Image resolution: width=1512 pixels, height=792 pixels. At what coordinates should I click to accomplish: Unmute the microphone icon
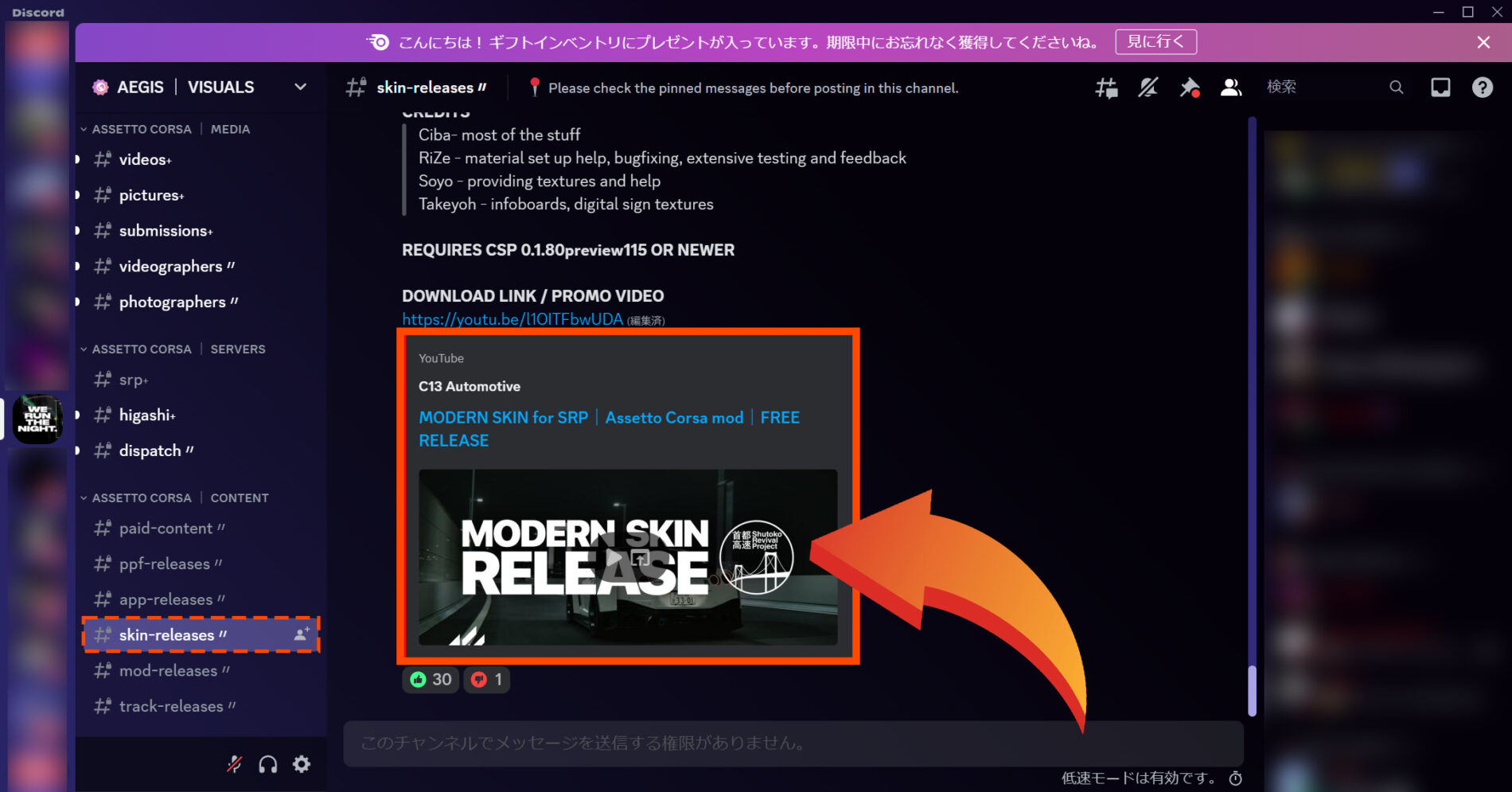point(234,764)
